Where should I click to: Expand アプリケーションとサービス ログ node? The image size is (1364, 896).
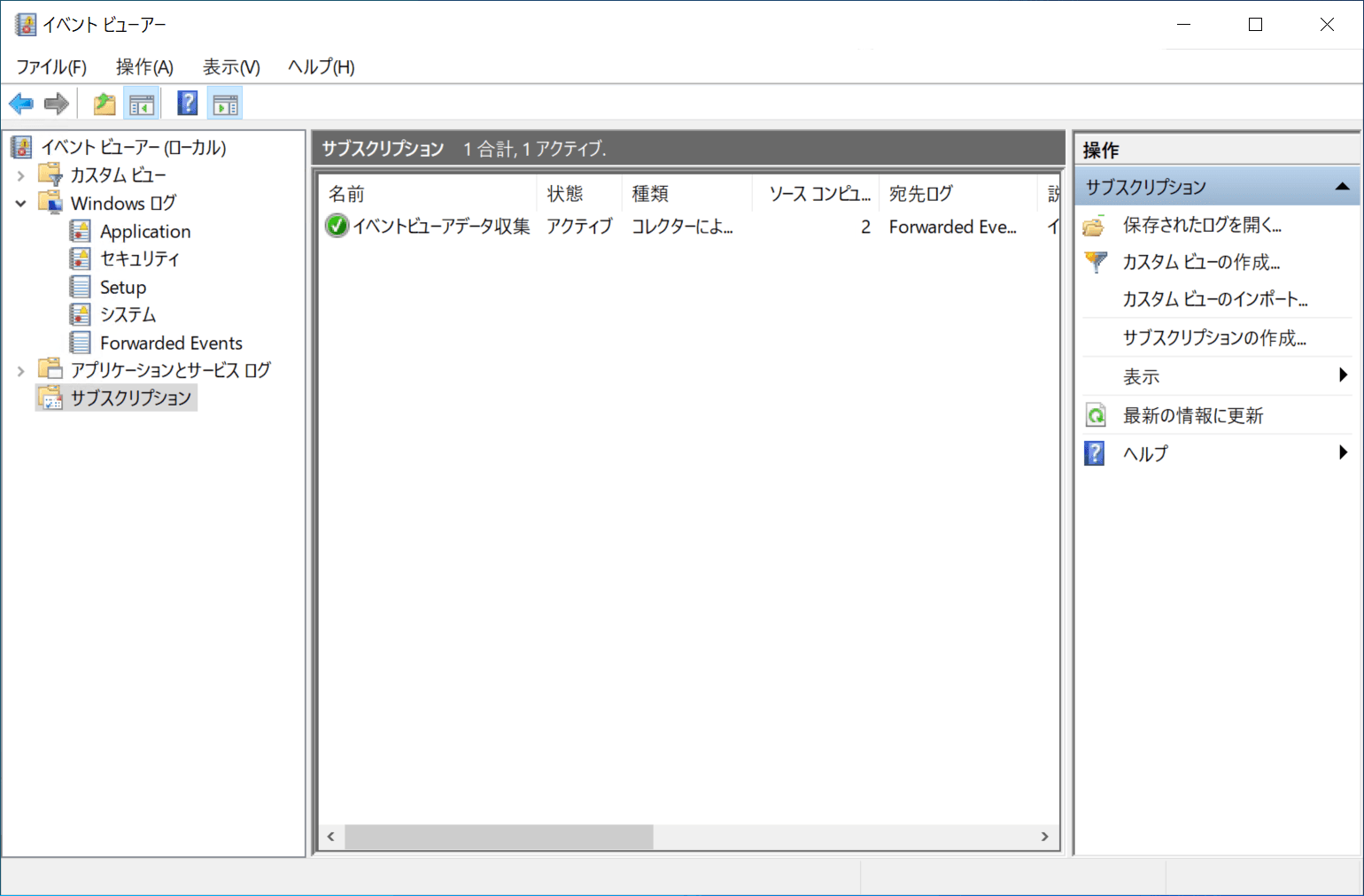(20, 370)
